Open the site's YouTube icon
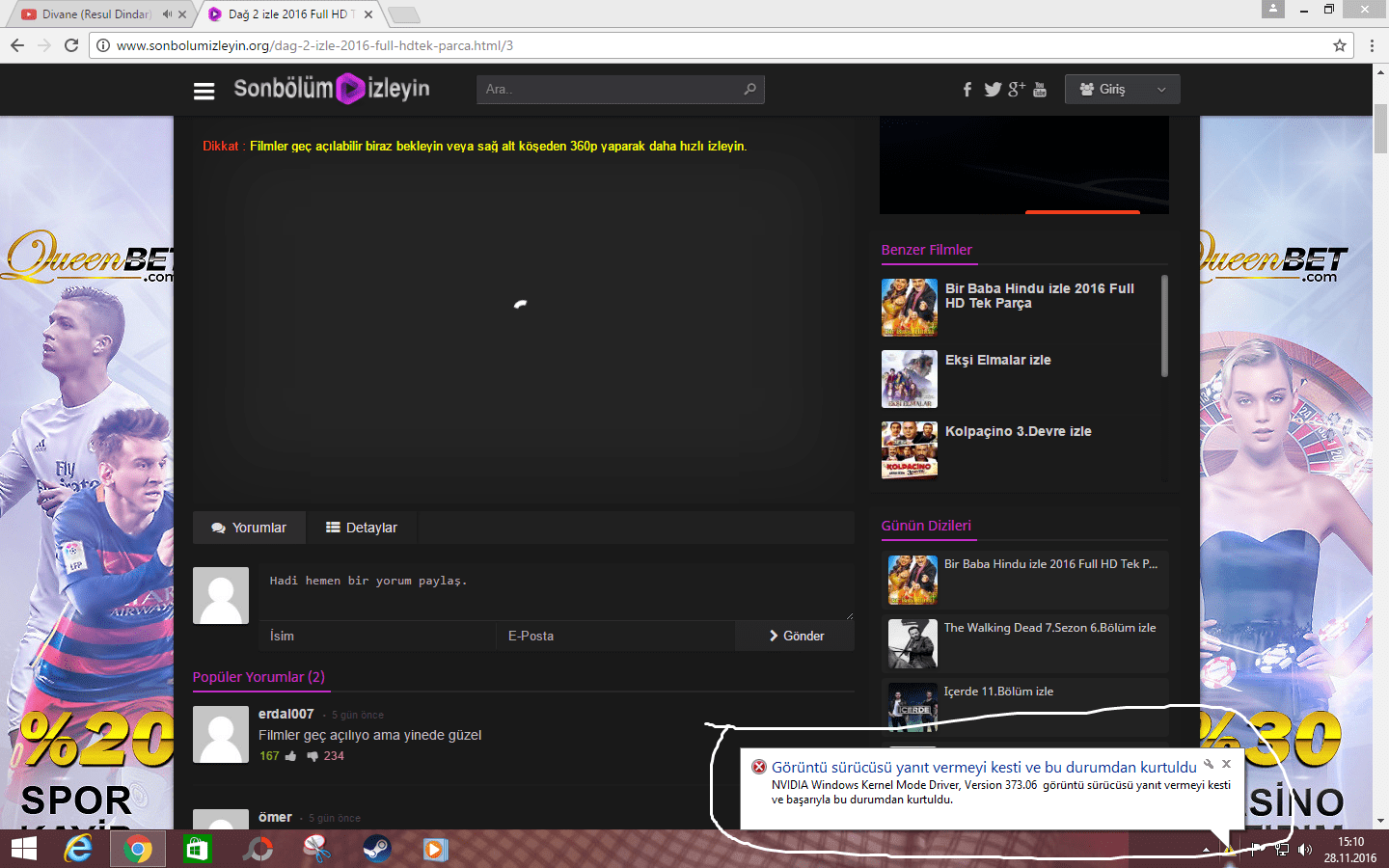This screenshot has width=1389, height=868. [x=1040, y=90]
